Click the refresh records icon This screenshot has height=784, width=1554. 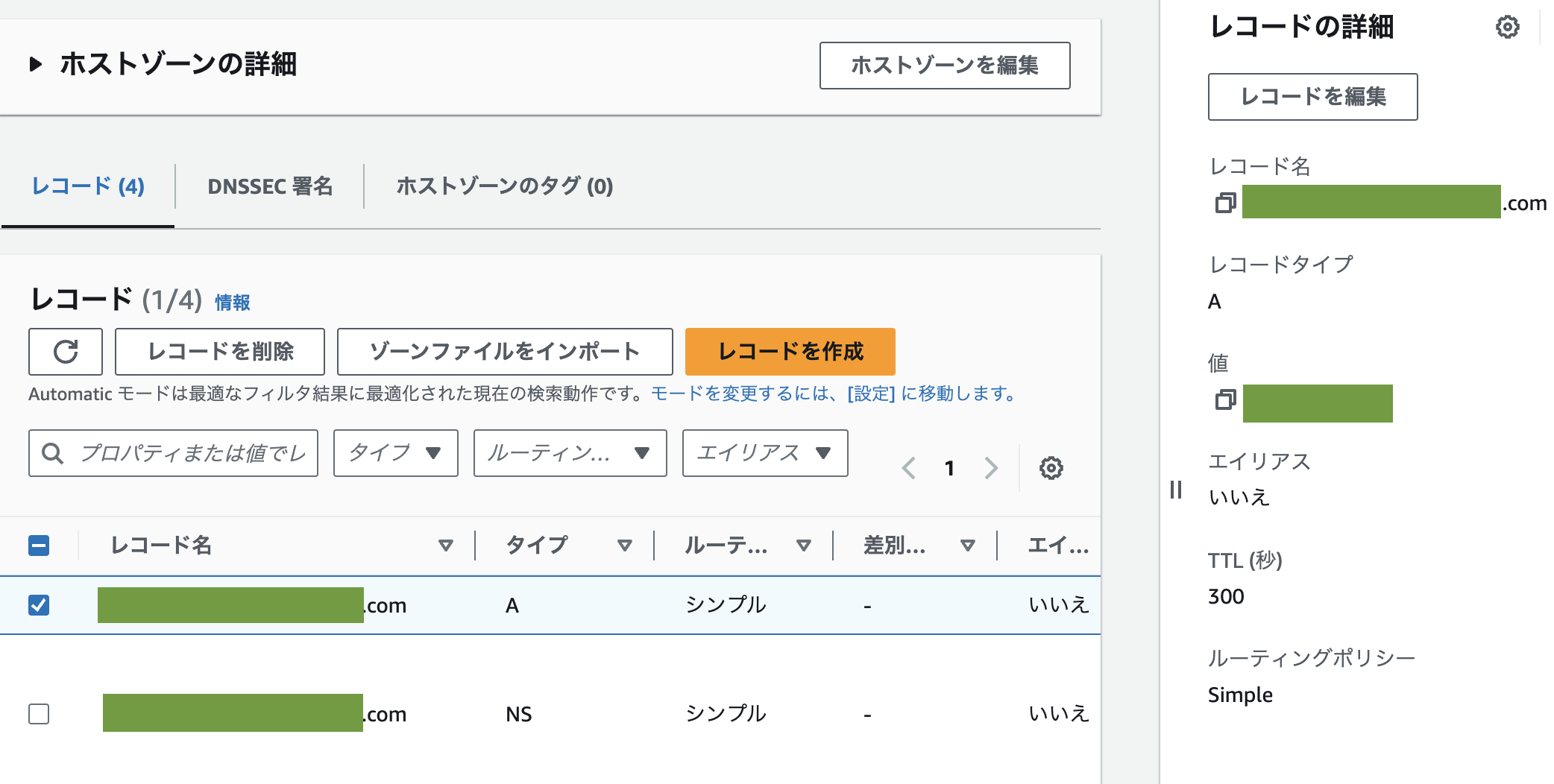pos(66,351)
